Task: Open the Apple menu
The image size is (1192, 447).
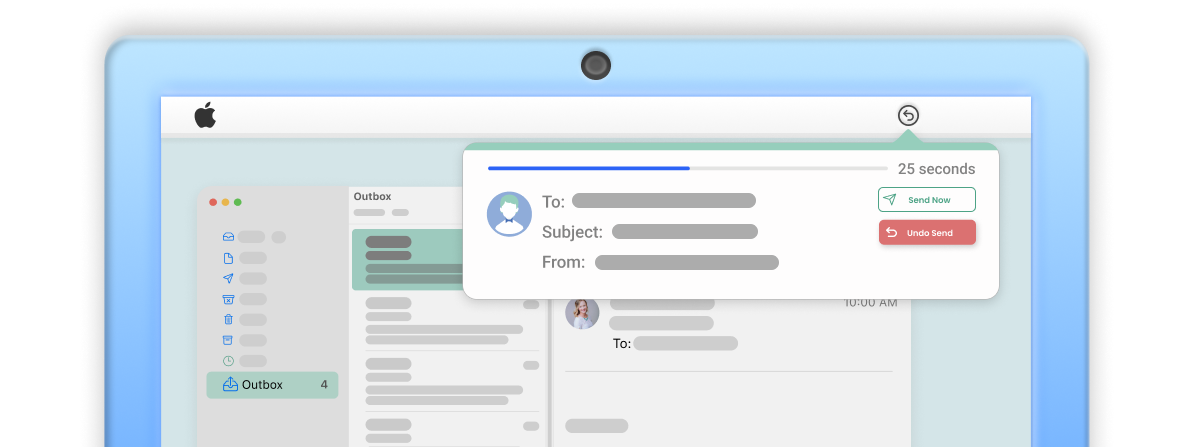Action: (x=205, y=116)
